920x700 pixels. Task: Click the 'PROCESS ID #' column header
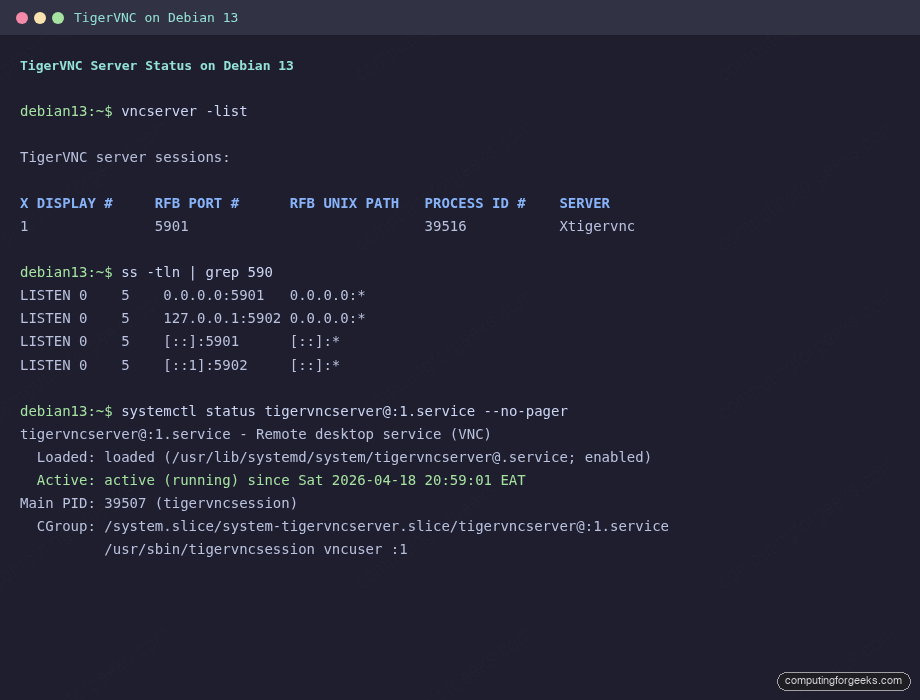click(x=475, y=204)
